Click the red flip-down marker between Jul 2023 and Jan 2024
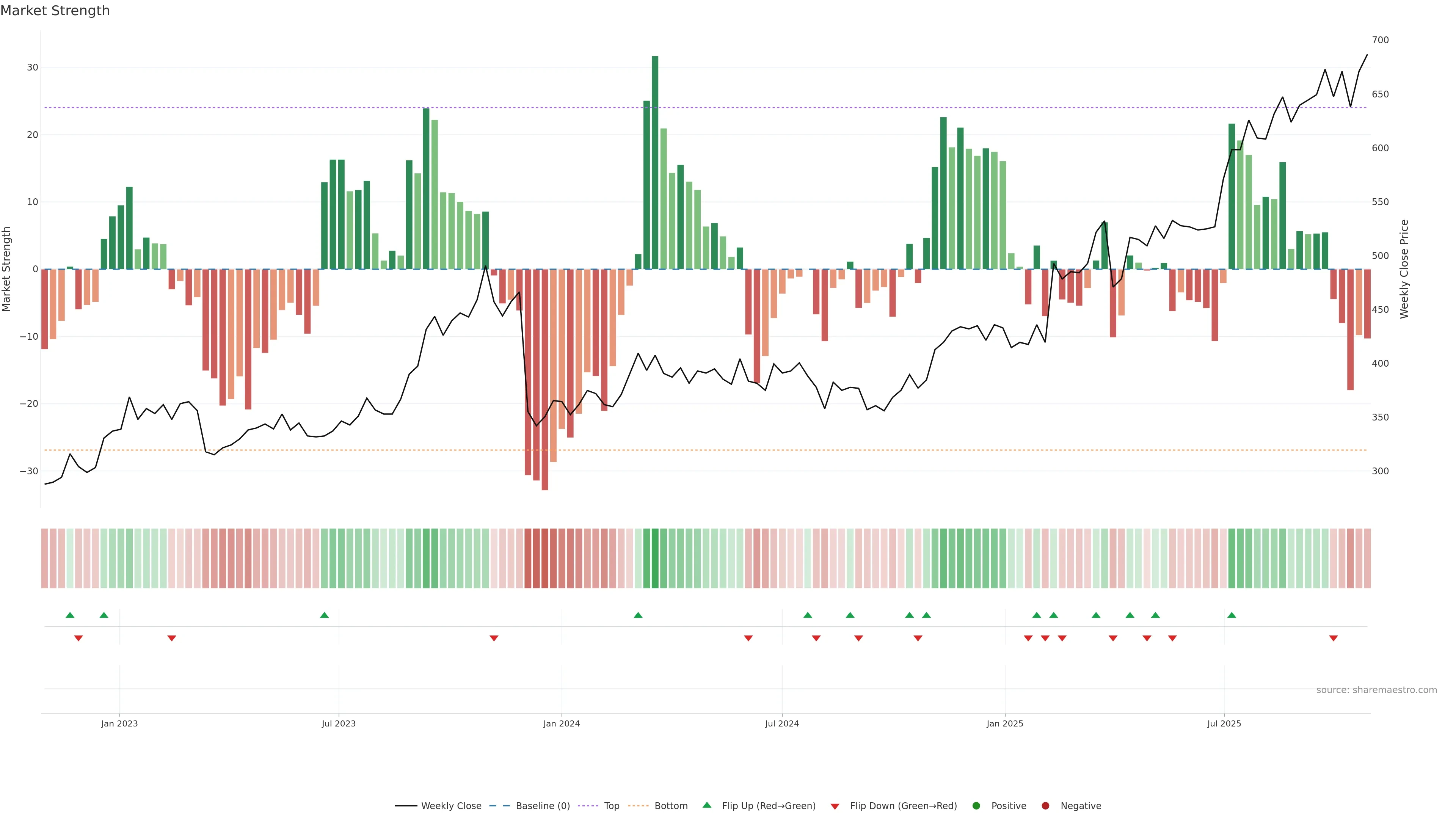This screenshot has width=1456, height=819. [x=494, y=638]
